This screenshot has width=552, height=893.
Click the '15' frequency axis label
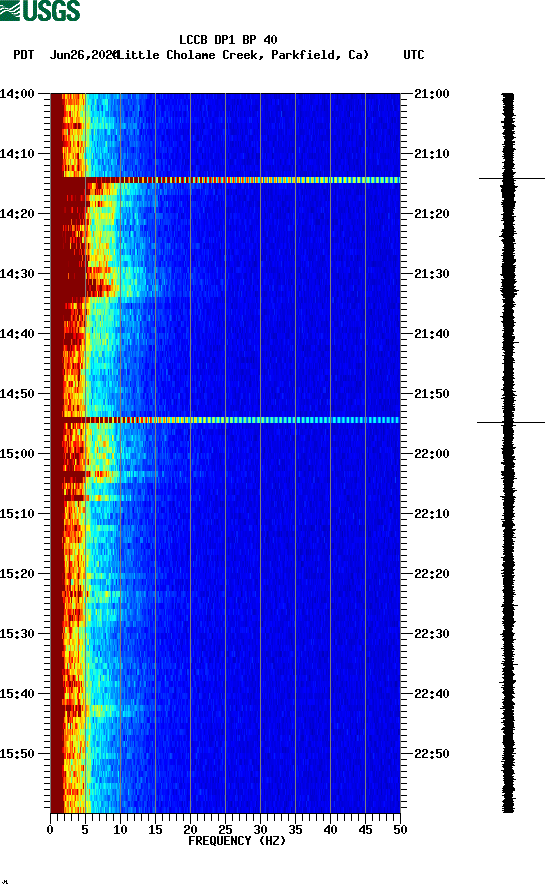pos(155,830)
